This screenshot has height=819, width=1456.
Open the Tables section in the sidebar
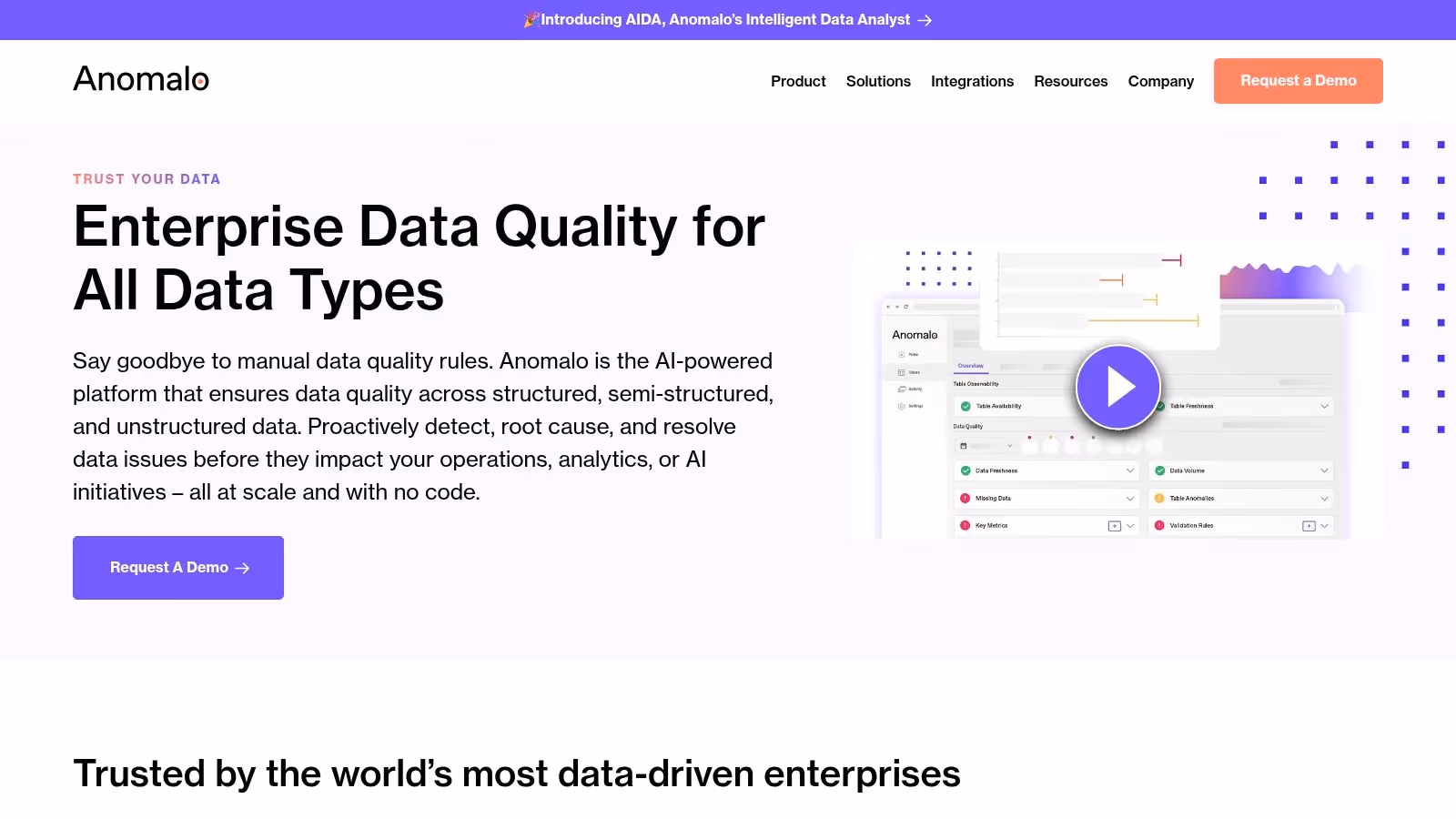pyautogui.click(x=900, y=372)
